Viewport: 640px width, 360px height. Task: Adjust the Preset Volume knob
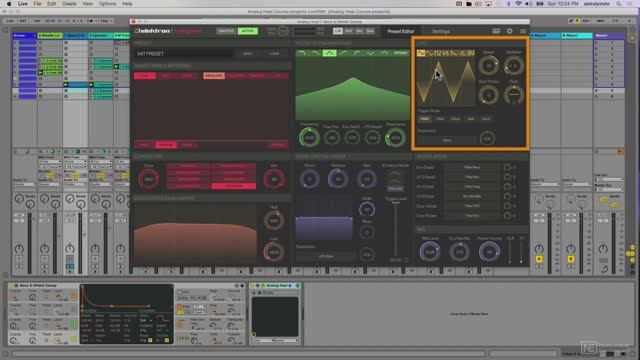(489, 252)
